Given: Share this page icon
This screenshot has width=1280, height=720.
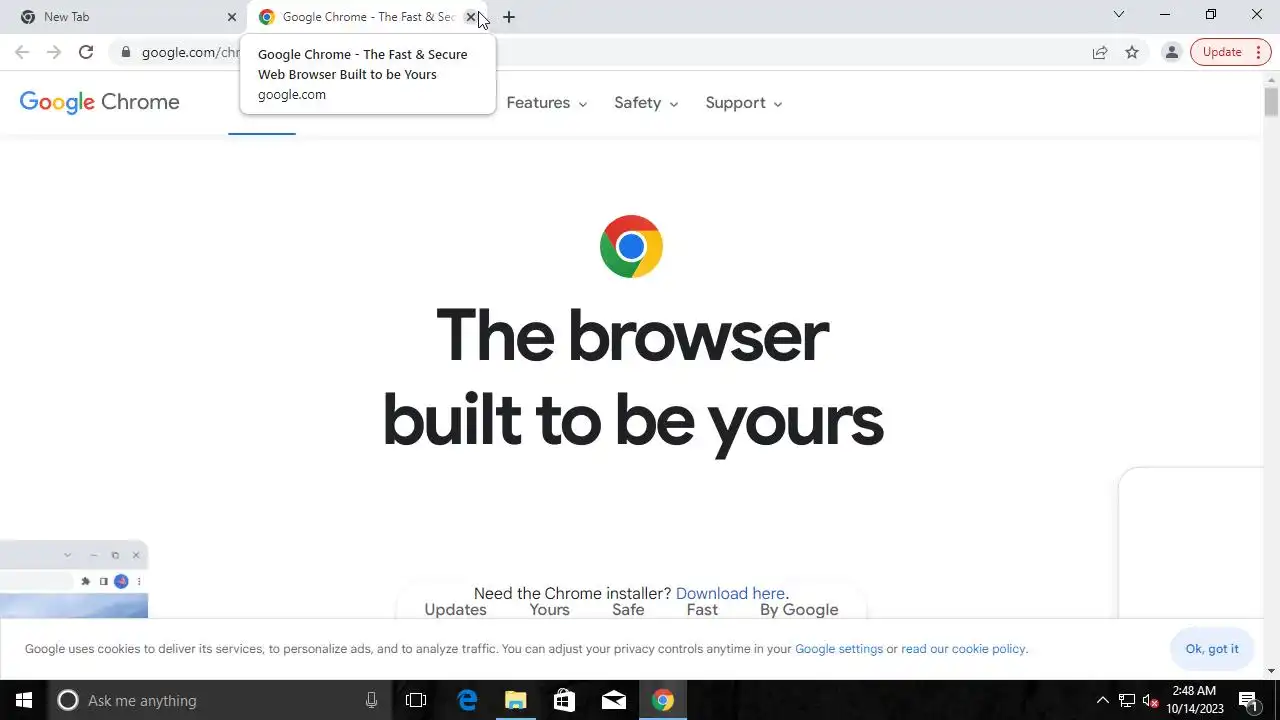Looking at the screenshot, I should (x=1100, y=52).
